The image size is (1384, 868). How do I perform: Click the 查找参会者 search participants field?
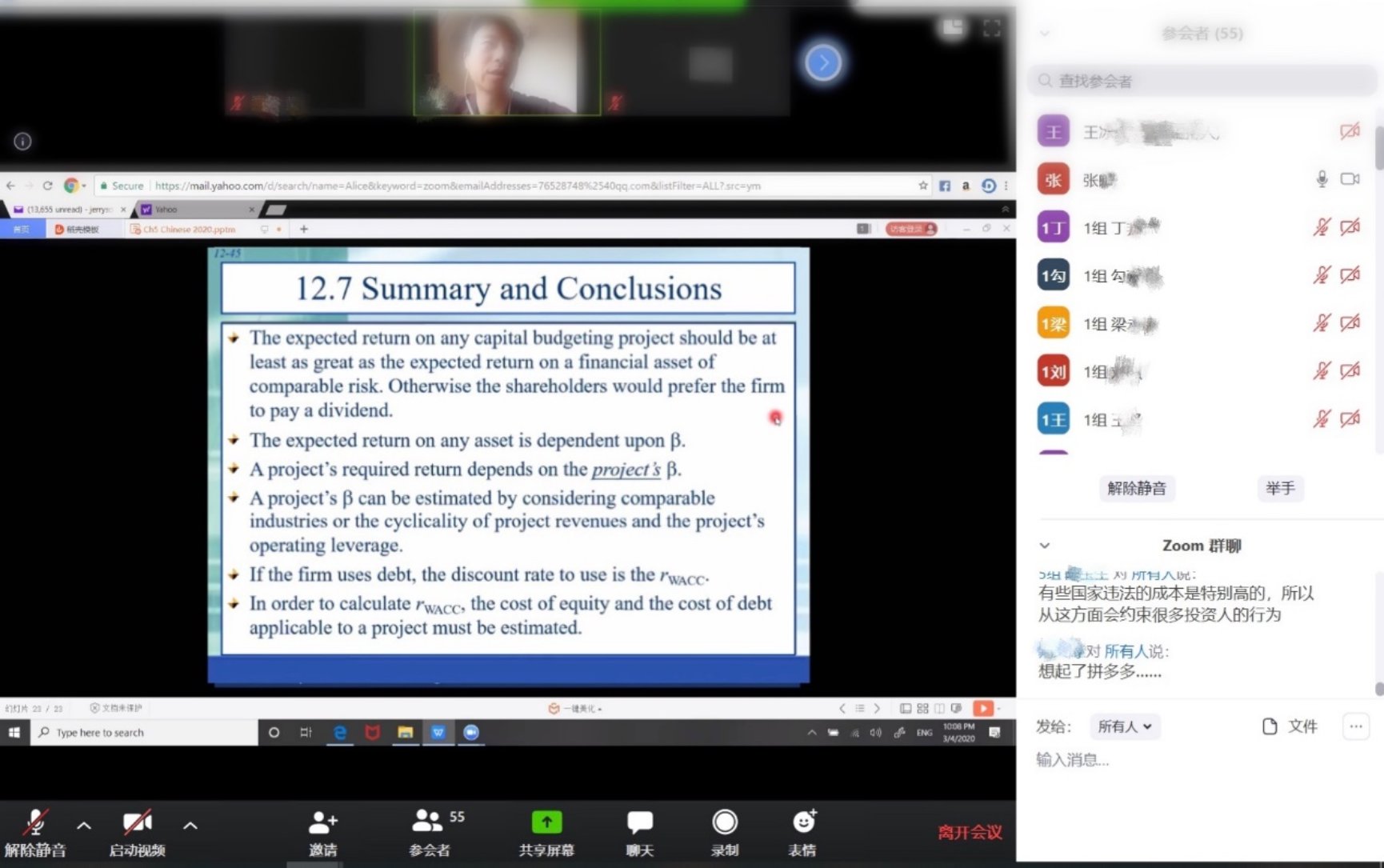(1200, 81)
